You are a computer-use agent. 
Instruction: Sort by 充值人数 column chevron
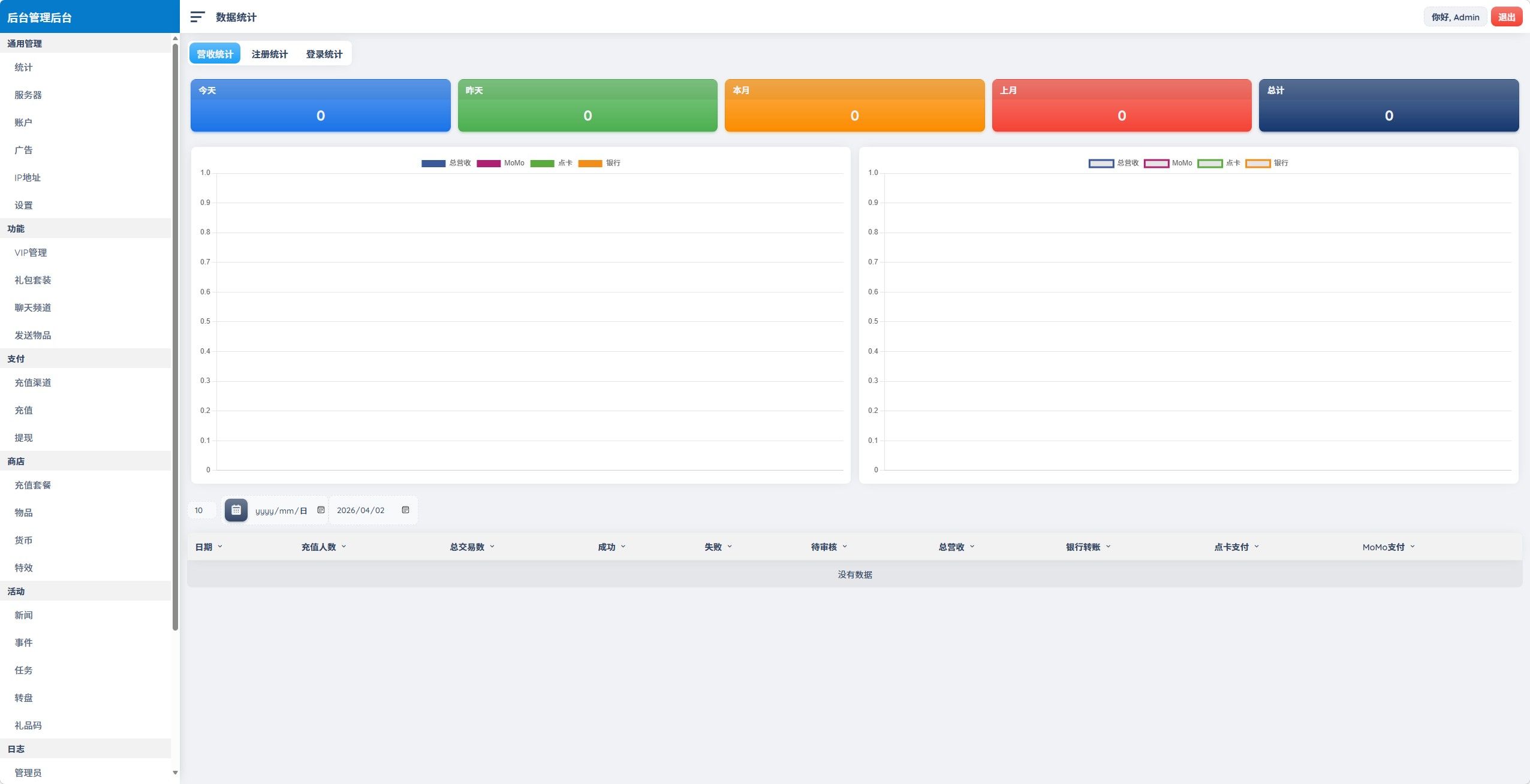point(344,547)
